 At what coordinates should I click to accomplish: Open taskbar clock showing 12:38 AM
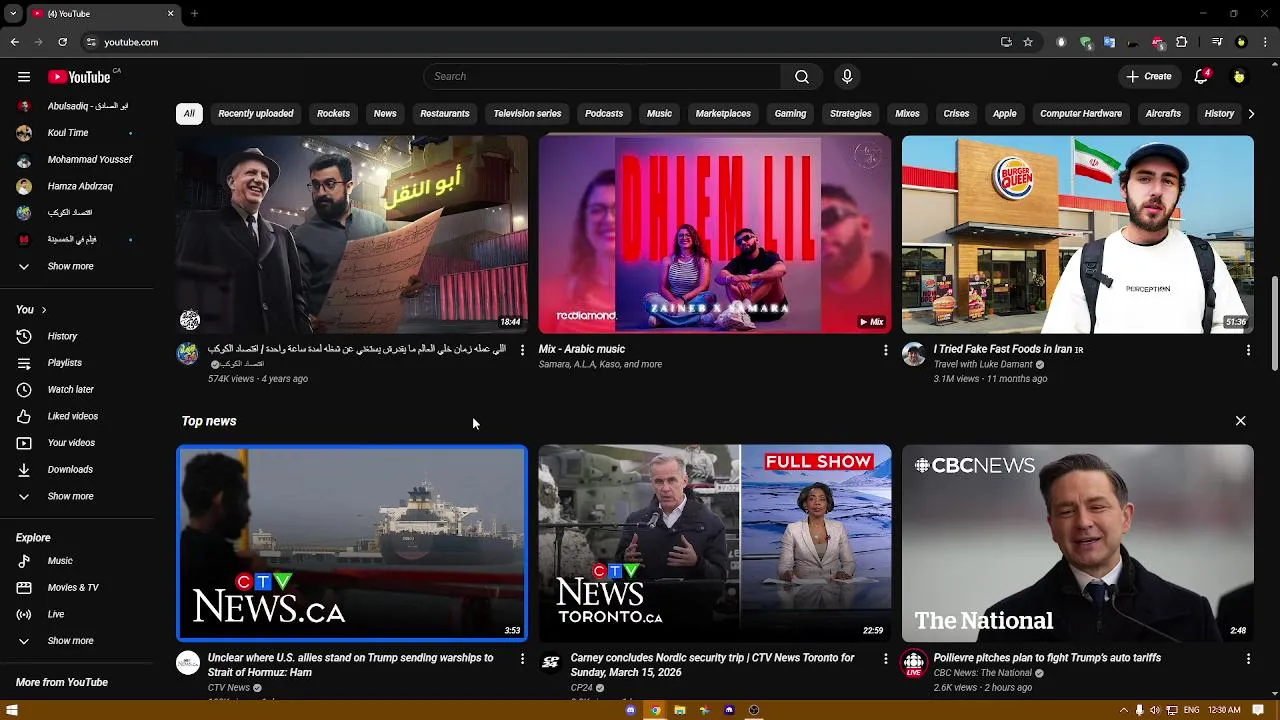(x=1223, y=710)
